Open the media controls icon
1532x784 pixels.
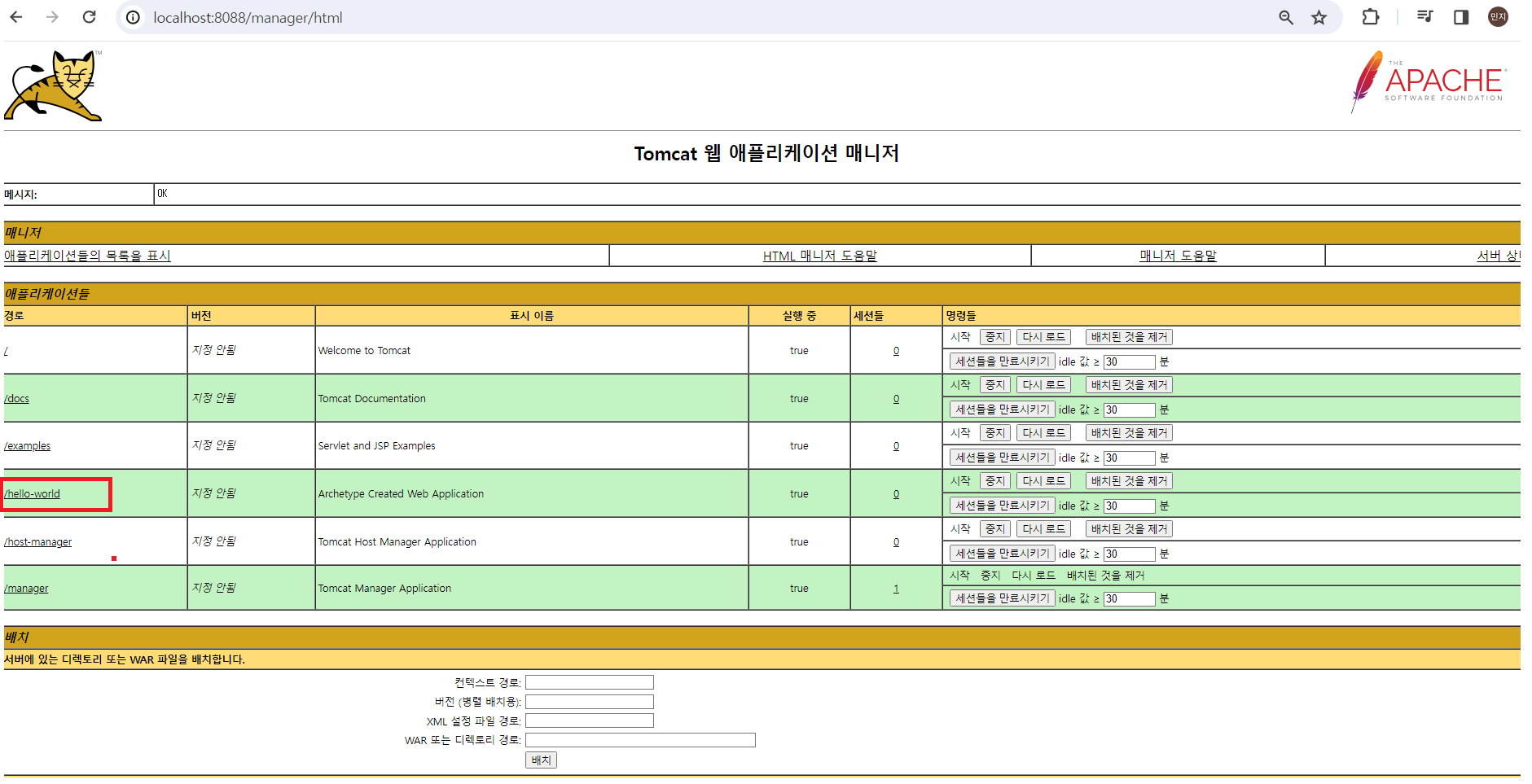[x=1424, y=17]
